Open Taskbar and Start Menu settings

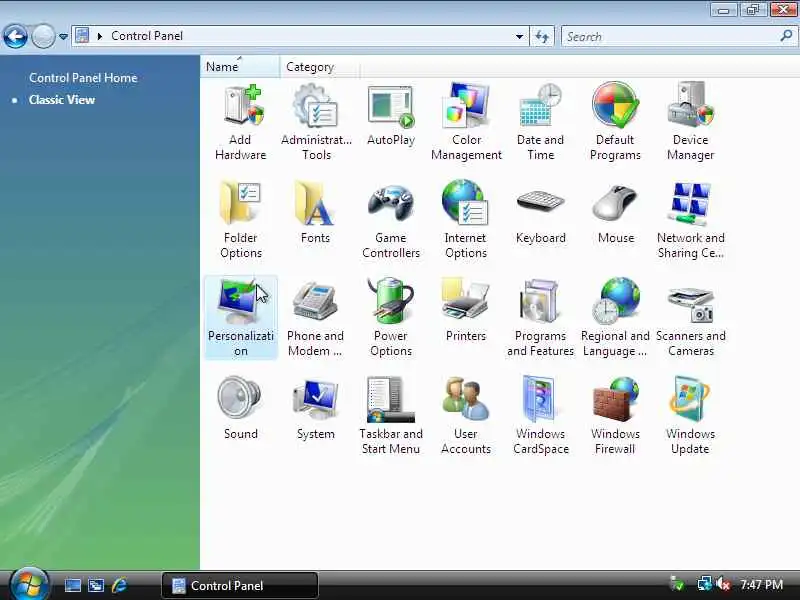tap(391, 415)
